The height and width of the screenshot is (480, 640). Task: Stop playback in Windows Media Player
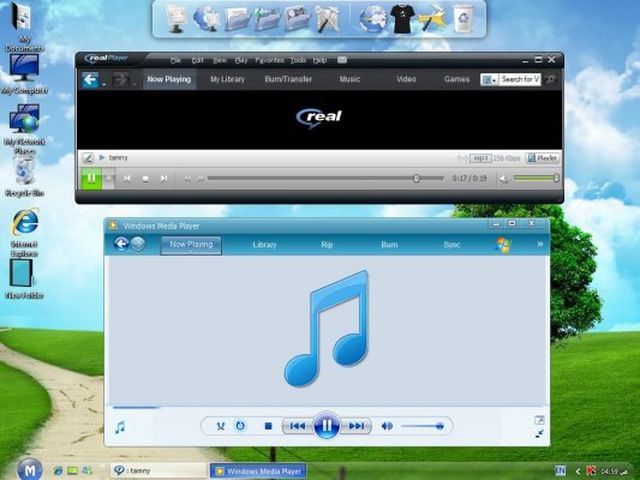click(268, 426)
